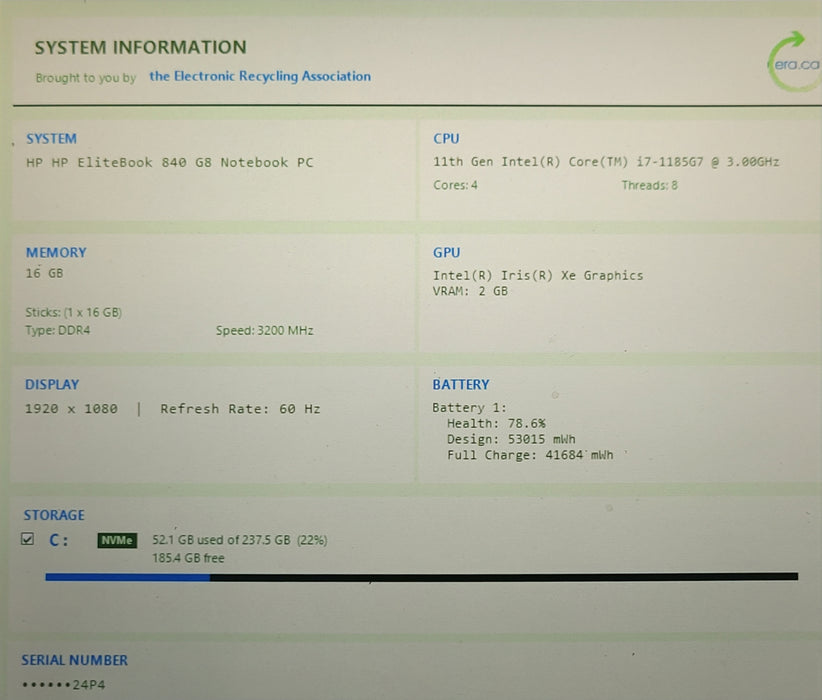Click the 'Speed: 3200 MHz' text
This screenshot has height=700, width=822.
pos(265,330)
